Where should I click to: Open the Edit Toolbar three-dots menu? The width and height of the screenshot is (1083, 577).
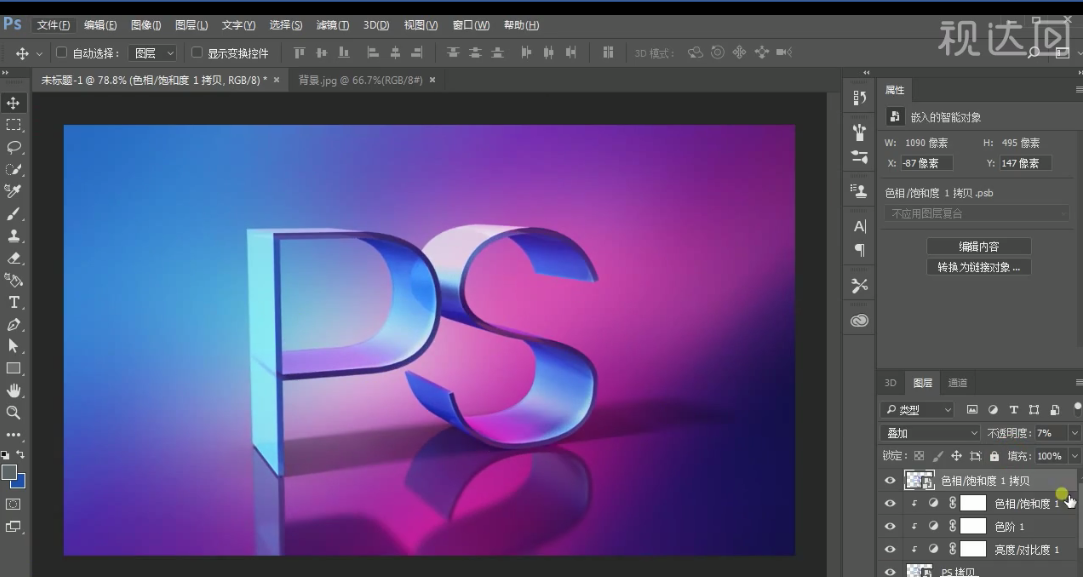point(13,435)
